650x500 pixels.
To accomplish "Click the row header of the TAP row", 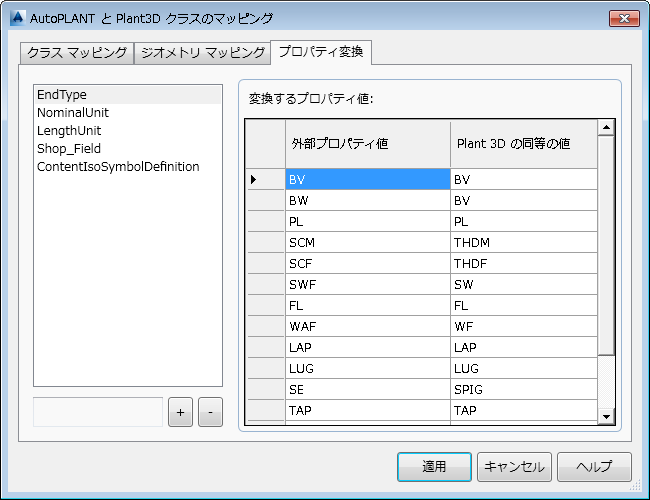I will tap(266, 411).
